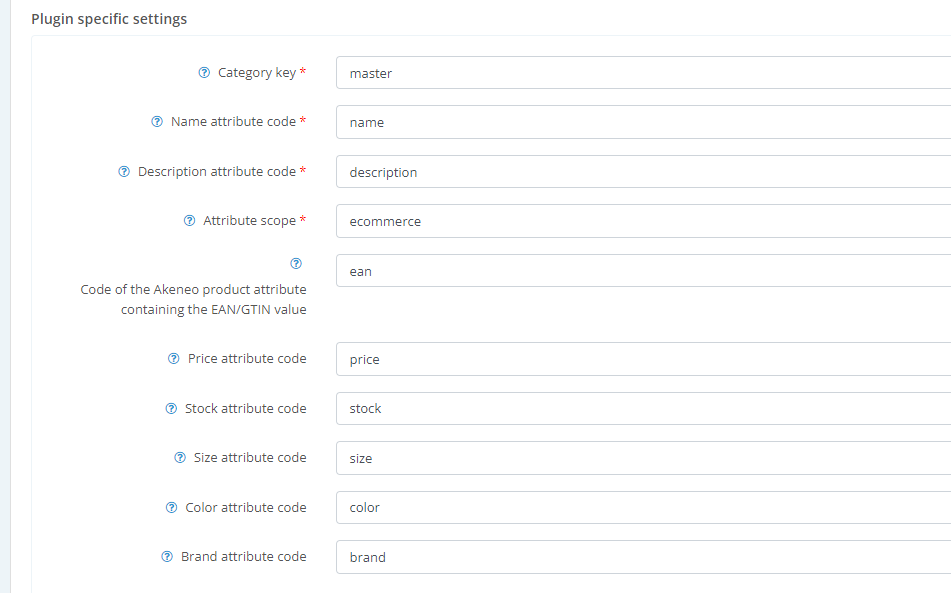
Task: Focus the EAN attribute input containing ean
Action: [644, 270]
